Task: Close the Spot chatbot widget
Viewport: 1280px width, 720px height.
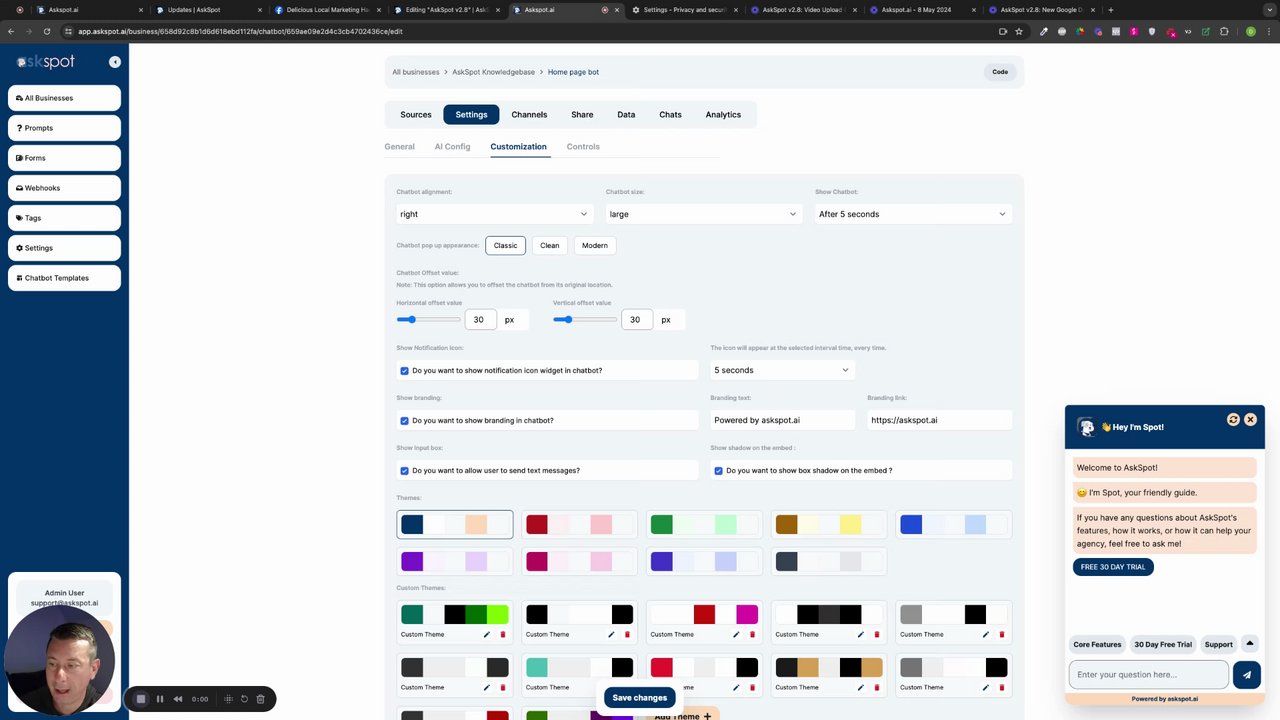Action: point(1250,420)
